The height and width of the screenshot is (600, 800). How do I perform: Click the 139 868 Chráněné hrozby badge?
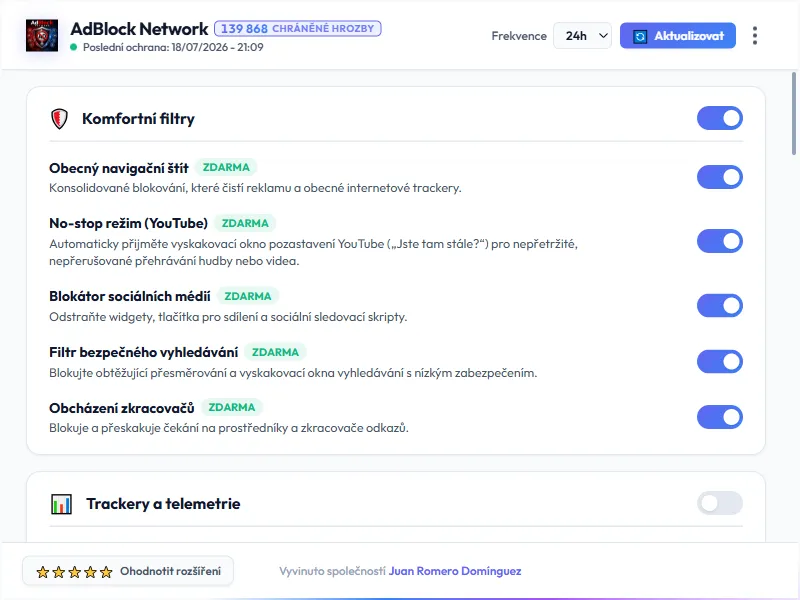[297, 29]
